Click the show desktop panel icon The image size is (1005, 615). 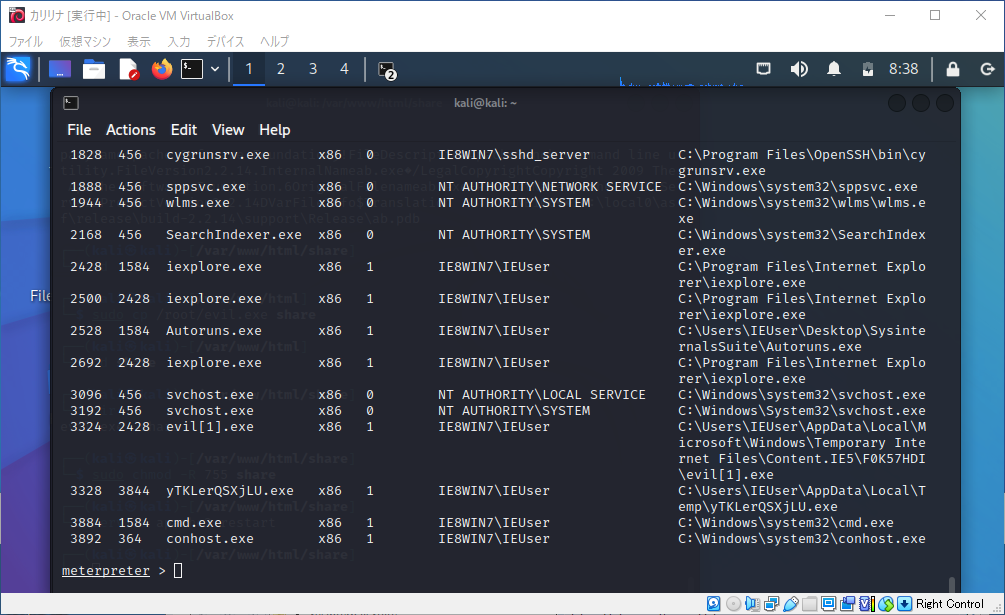click(x=60, y=69)
